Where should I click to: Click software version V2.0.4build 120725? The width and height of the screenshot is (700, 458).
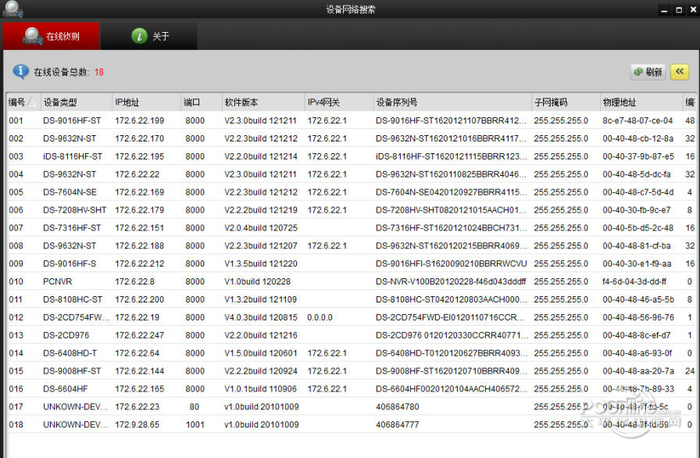click(261, 228)
